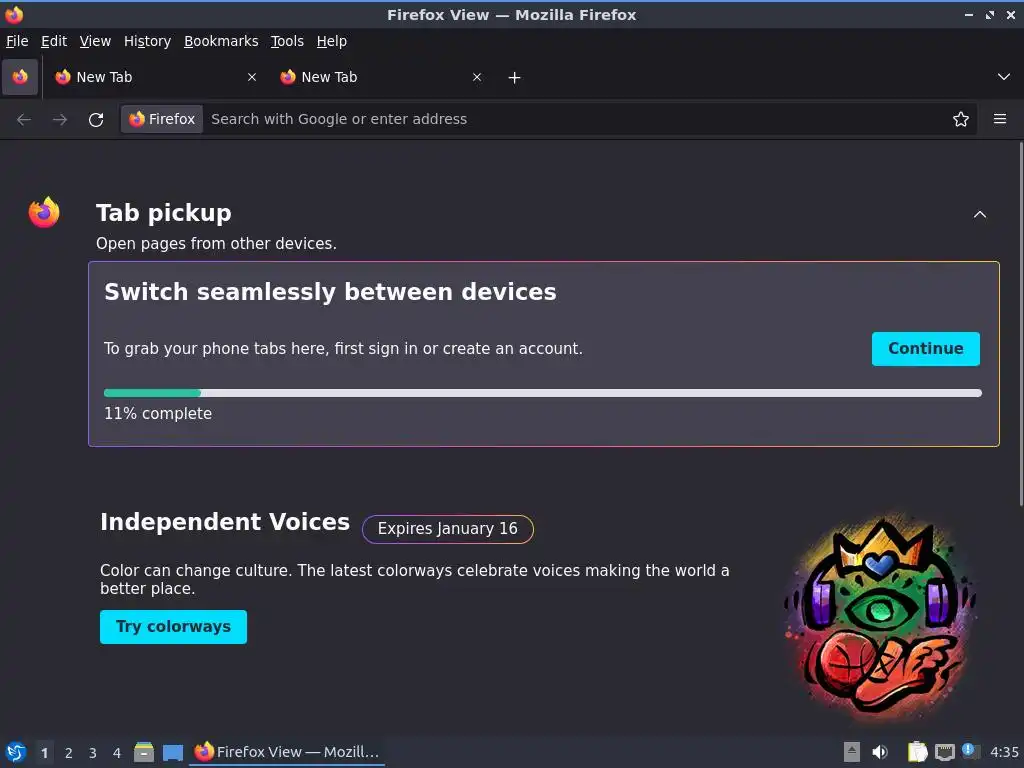Viewport: 1024px width, 768px height.
Task: Click the page vertical scrollbar
Action: (1021, 325)
